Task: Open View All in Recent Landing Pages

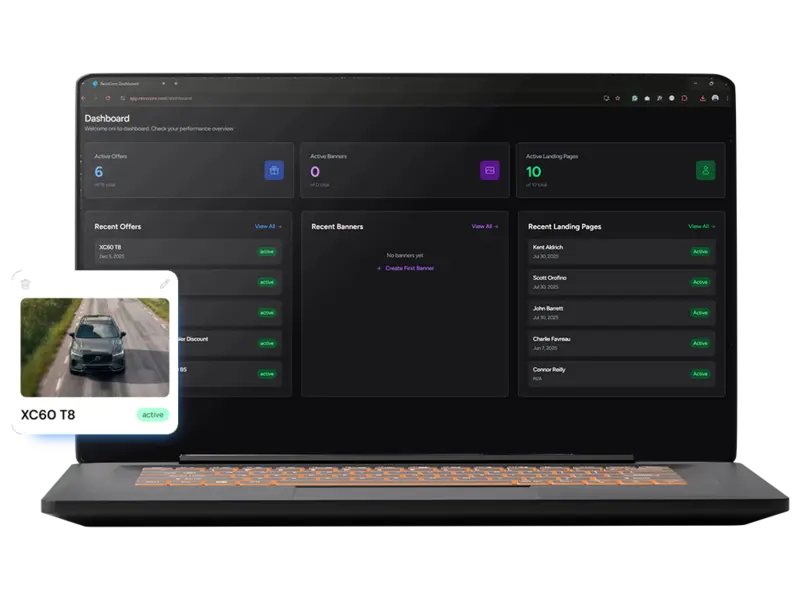Action: coord(701,227)
